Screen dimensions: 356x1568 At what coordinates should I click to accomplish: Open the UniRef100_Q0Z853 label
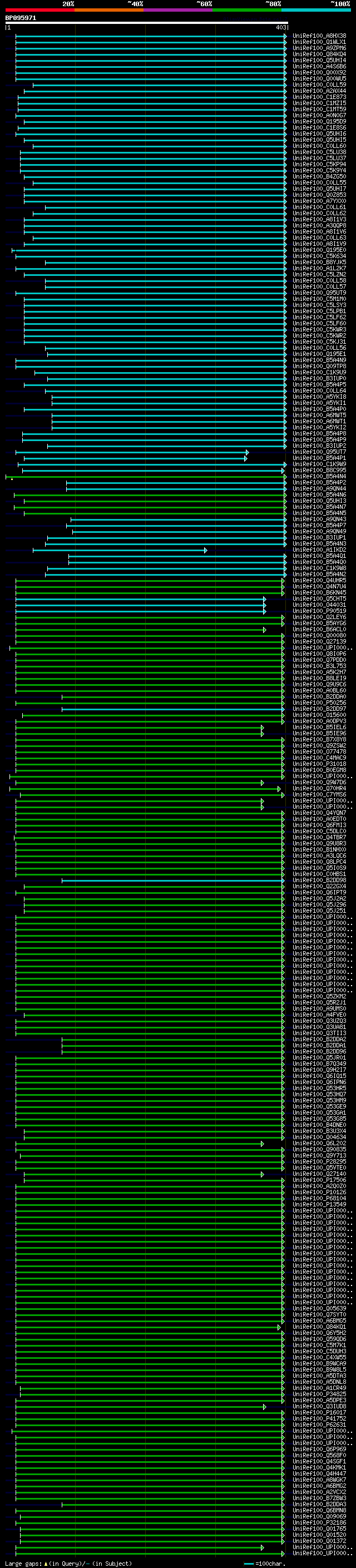click(319, 195)
